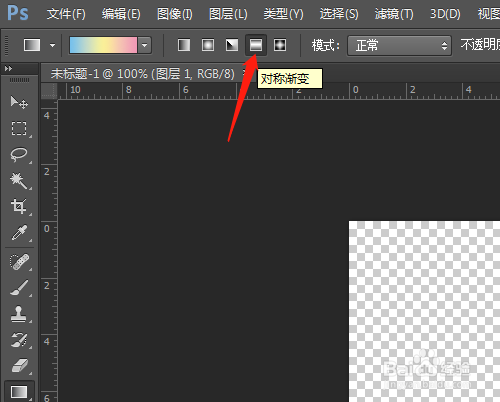
Task: Open the 图像(I) menu
Action: coord(175,14)
